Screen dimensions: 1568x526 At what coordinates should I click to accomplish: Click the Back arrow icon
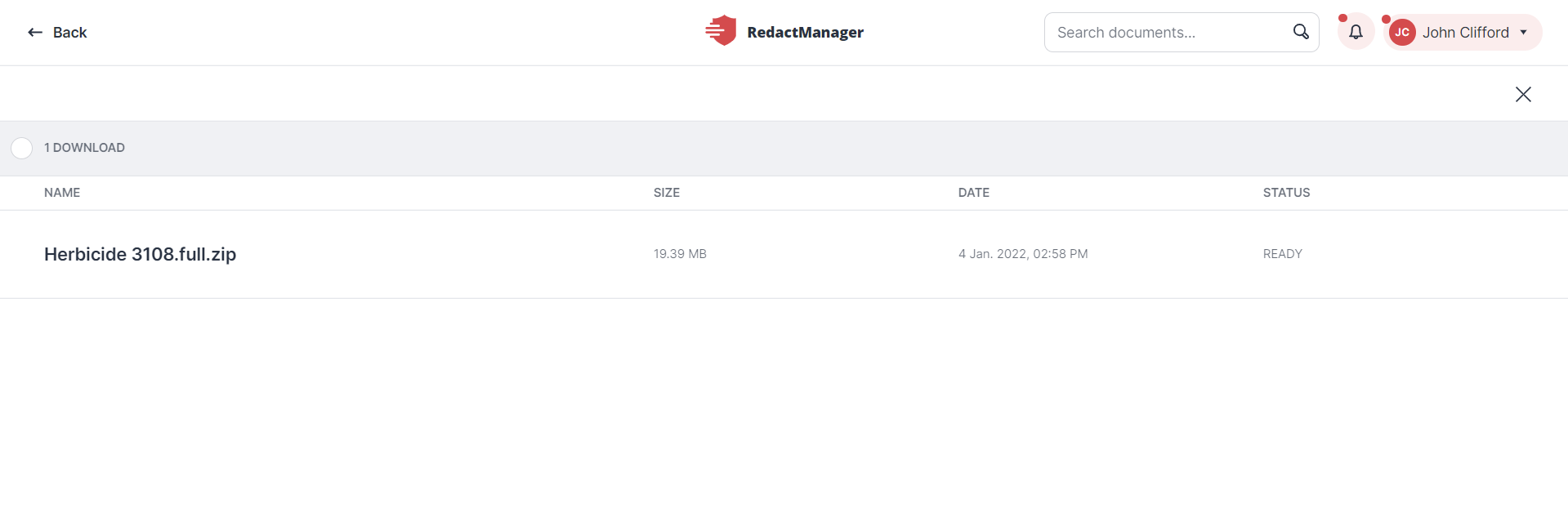pyautogui.click(x=35, y=33)
